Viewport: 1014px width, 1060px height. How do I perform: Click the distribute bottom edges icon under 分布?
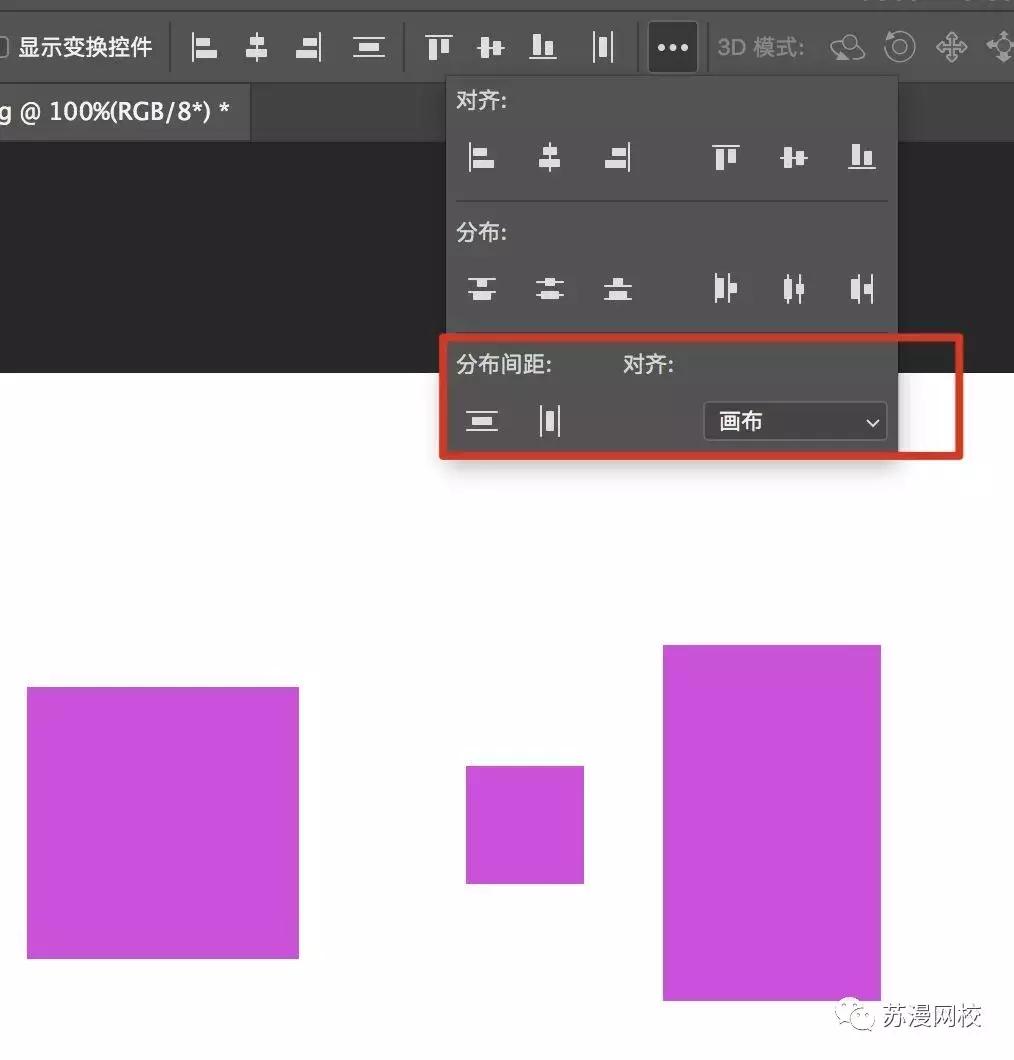[x=617, y=289]
